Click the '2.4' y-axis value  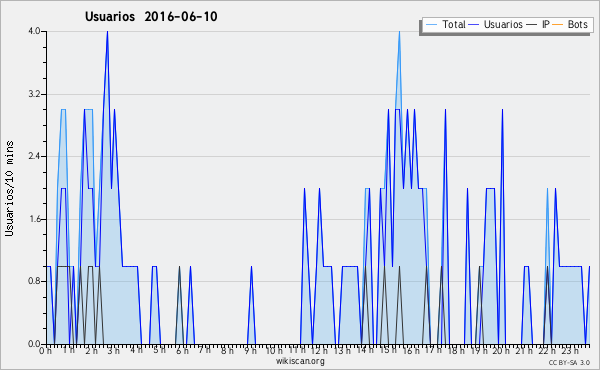point(35,156)
